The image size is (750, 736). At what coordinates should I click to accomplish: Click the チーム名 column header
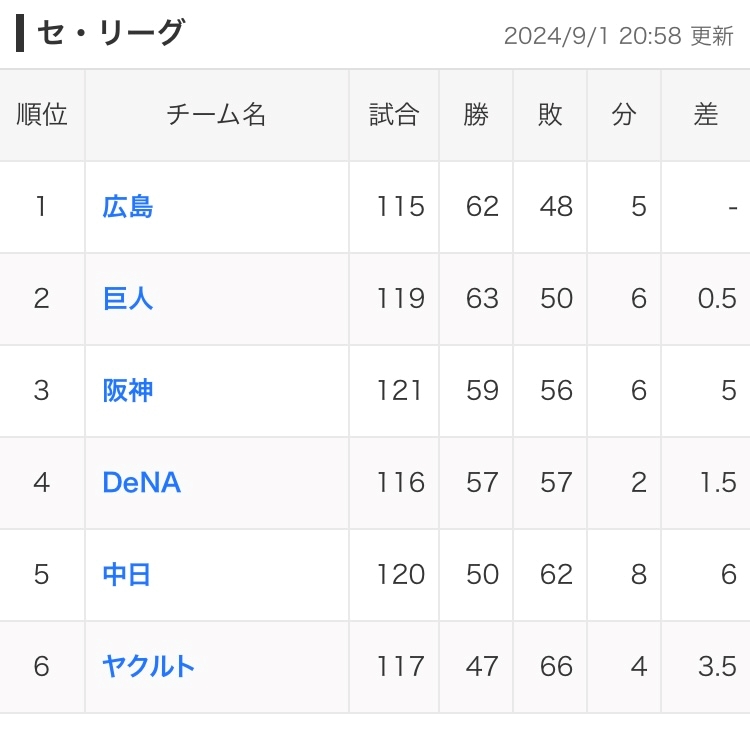[x=216, y=115]
